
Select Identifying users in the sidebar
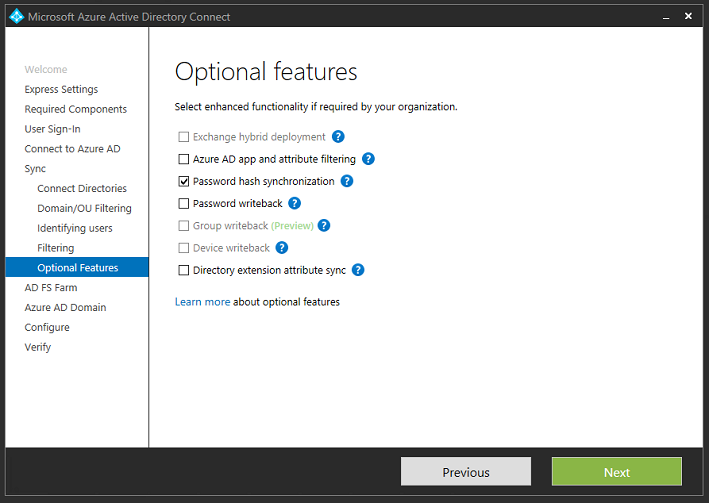(75, 228)
